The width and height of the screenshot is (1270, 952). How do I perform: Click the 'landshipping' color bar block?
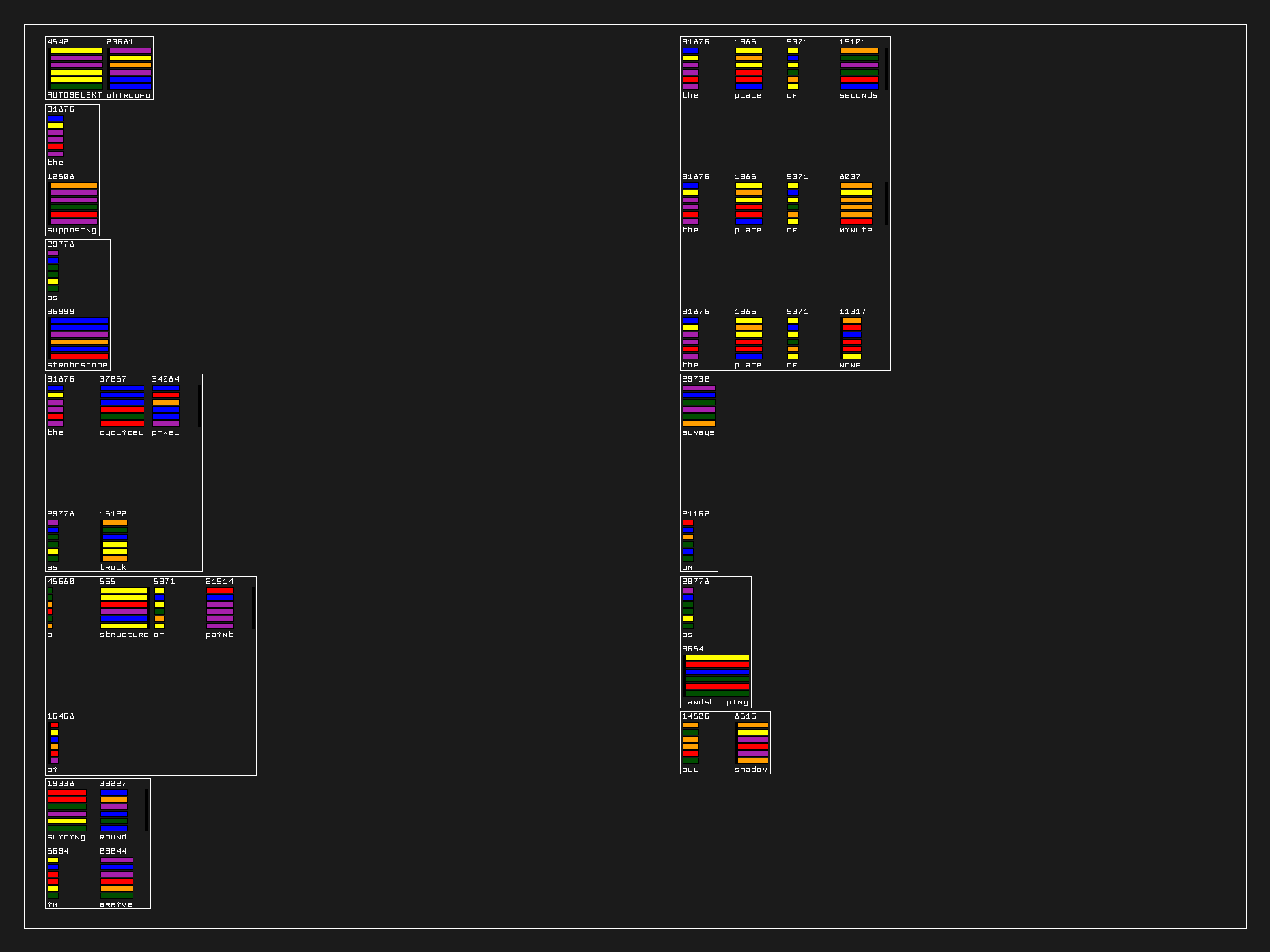click(x=717, y=675)
